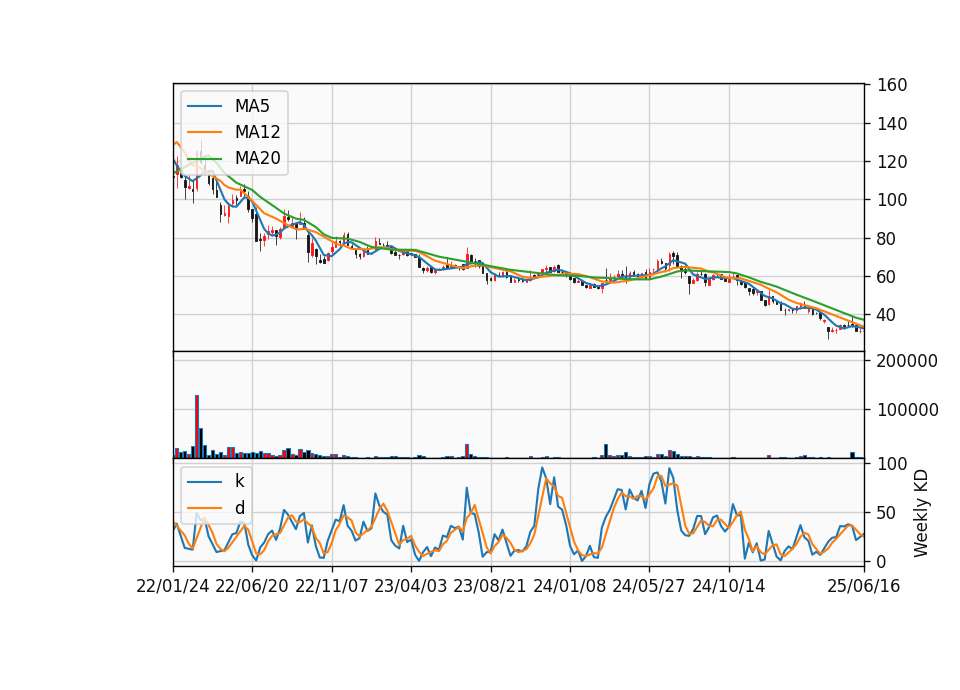The image size is (960, 690).
Task: Click the k legend entry
Action: pyautogui.click(x=216, y=481)
